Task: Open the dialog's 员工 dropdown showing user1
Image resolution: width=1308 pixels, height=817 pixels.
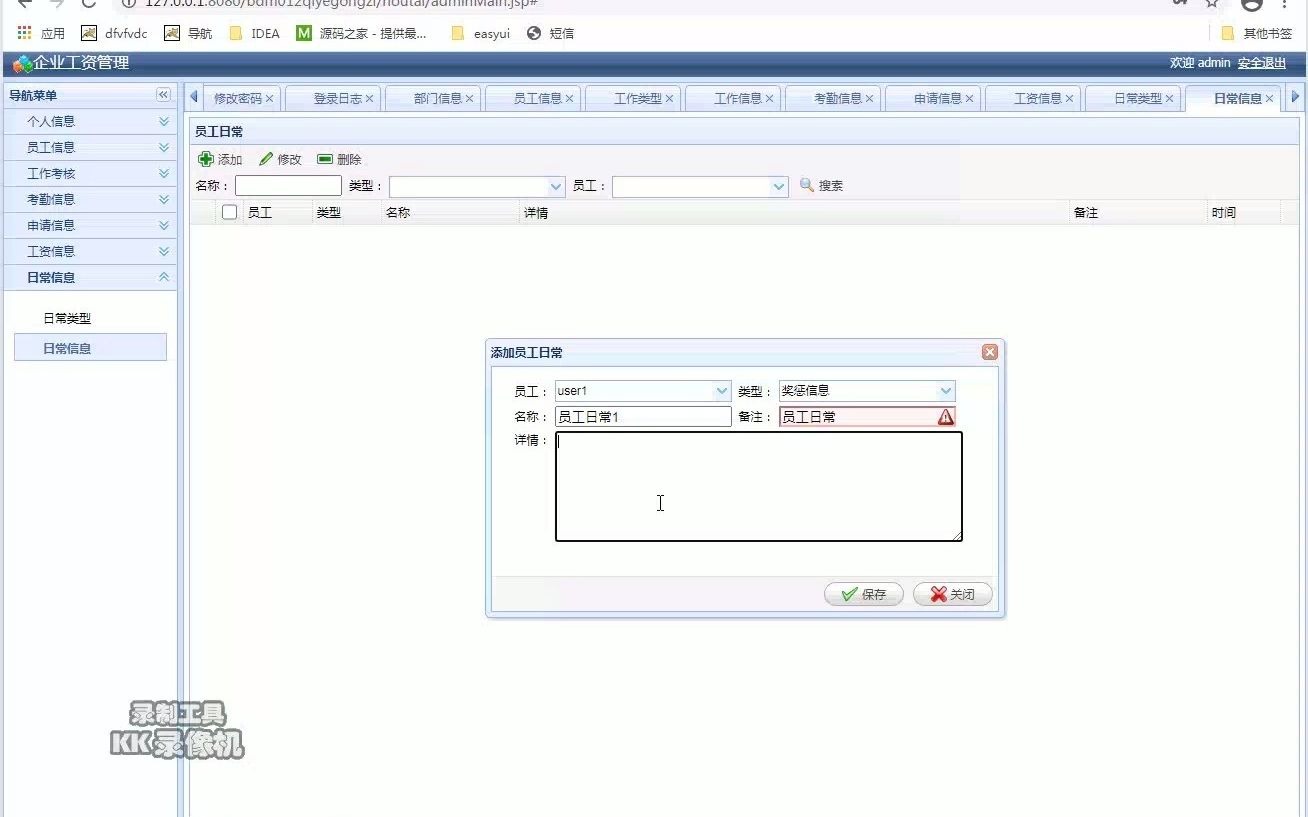Action: click(x=722, y=391)
